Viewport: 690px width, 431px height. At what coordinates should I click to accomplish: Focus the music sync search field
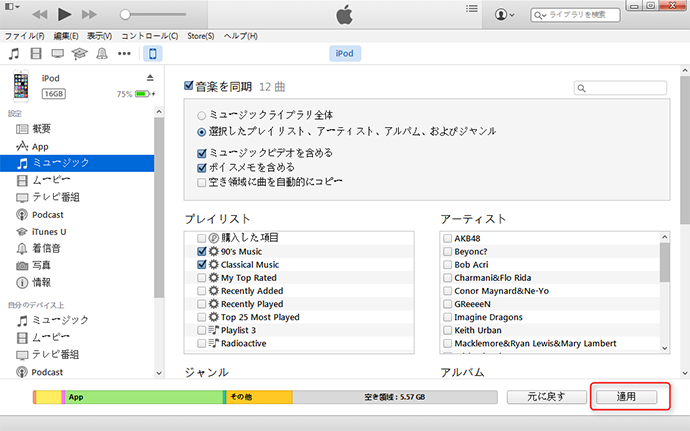point(620,88)
